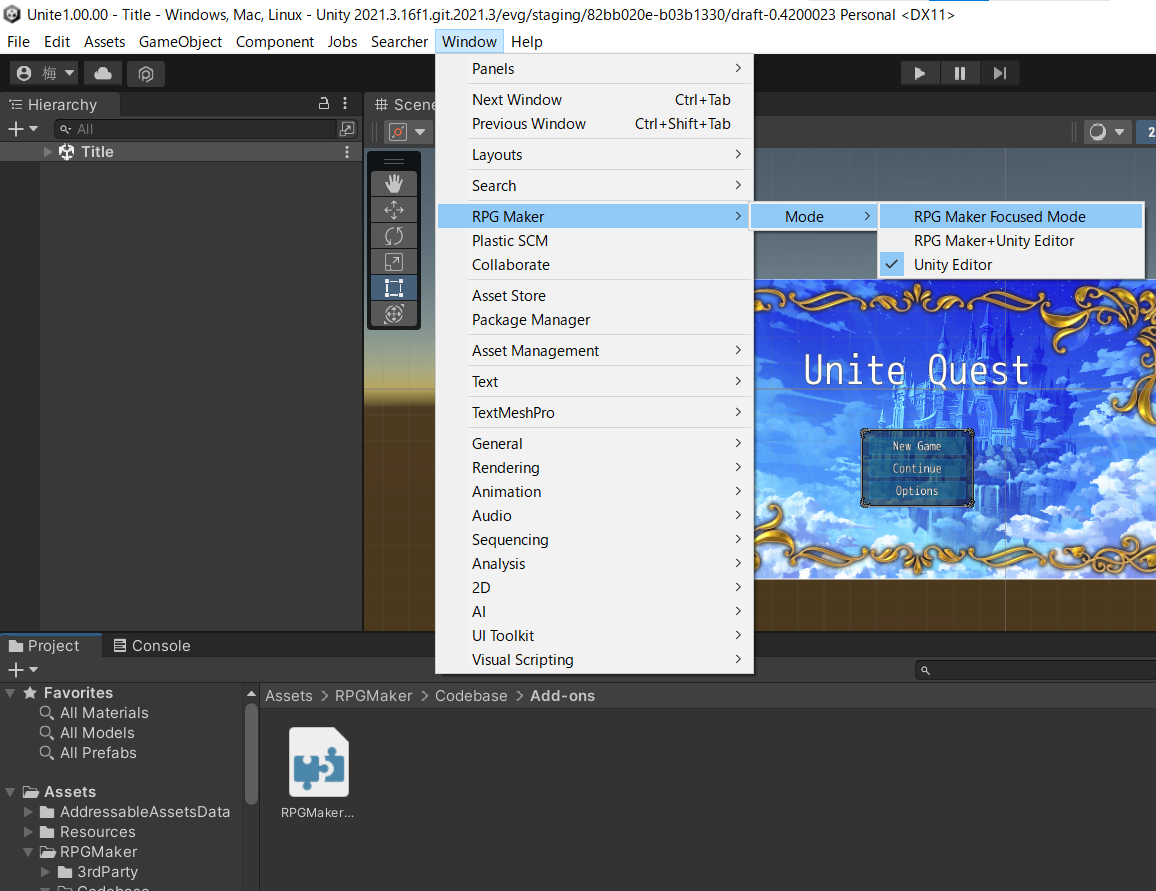This screenshot has height=891, width=1156.
Task: Select the Scale tool in Scene
Action: pos(394,262)
